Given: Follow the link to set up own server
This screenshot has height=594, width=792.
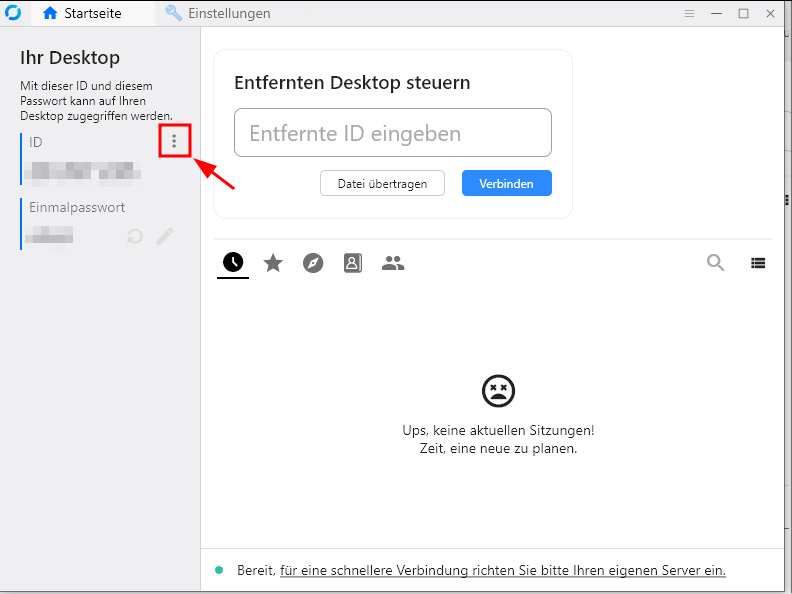Looking at the screenshot, I should (x=502, y=570).
